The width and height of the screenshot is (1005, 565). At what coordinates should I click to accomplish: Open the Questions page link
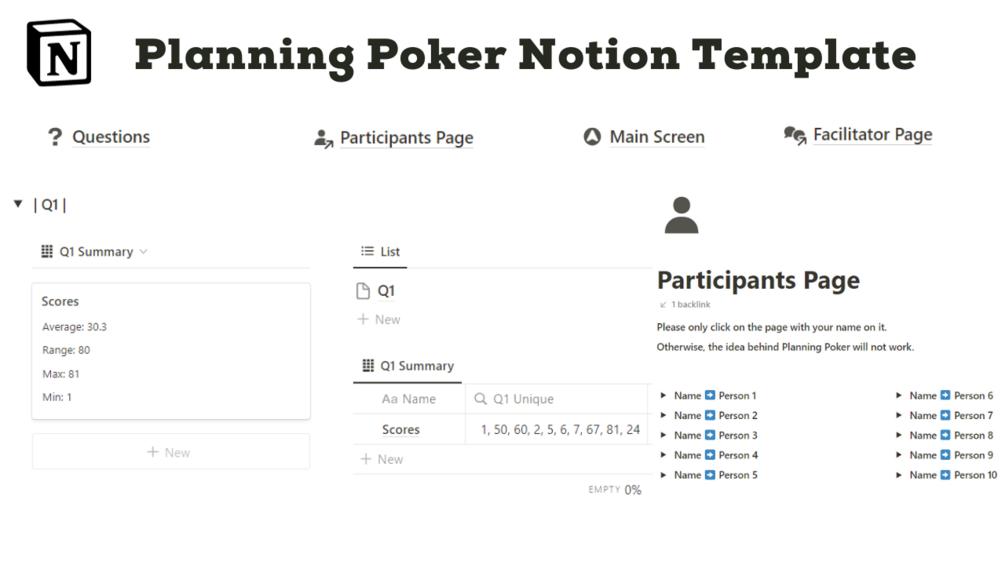111,137
